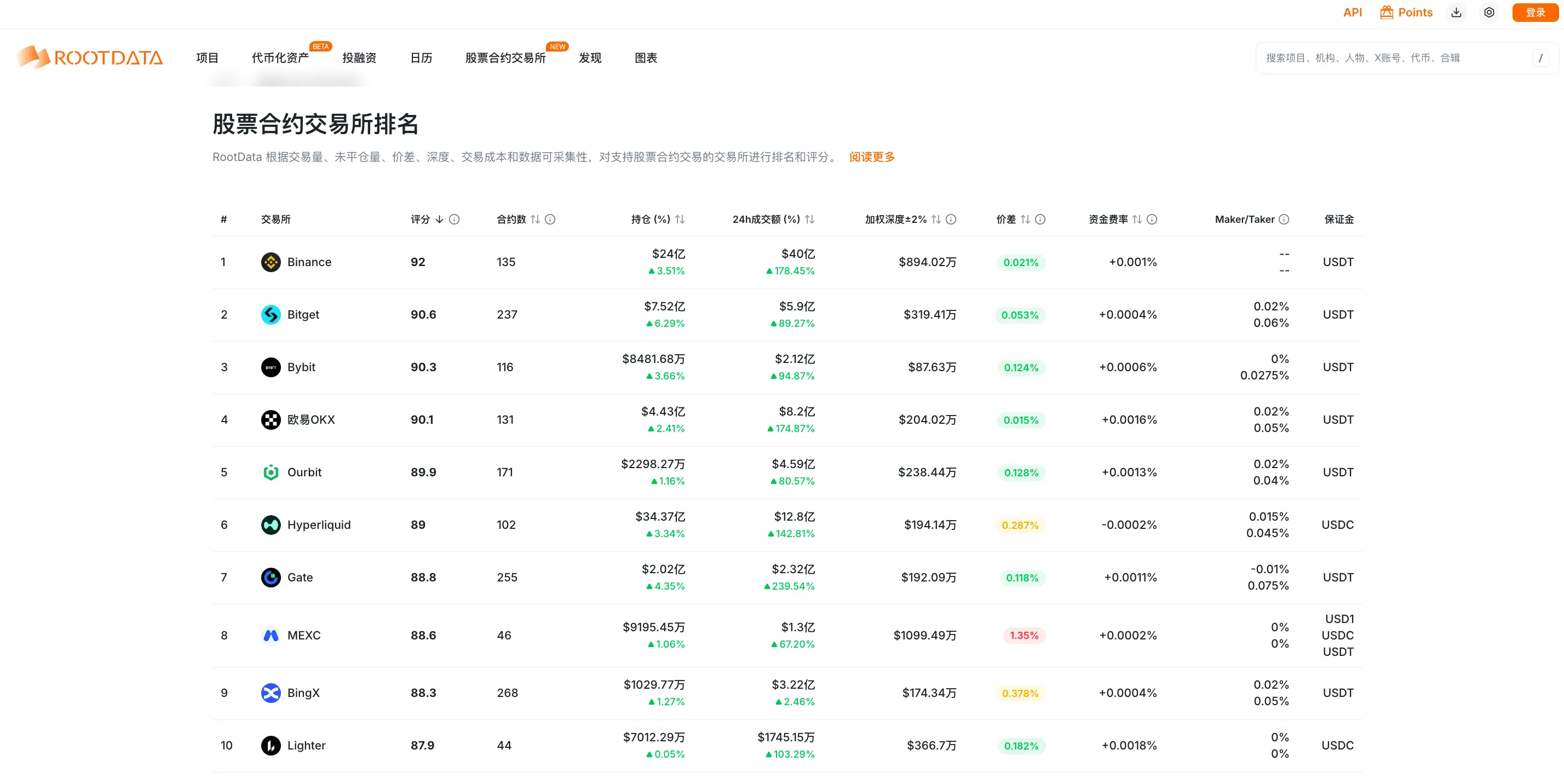The width and height of the screenshot is (1564, 784).
Task: Click the RootData logo
Action: click(x=90, y=57)
